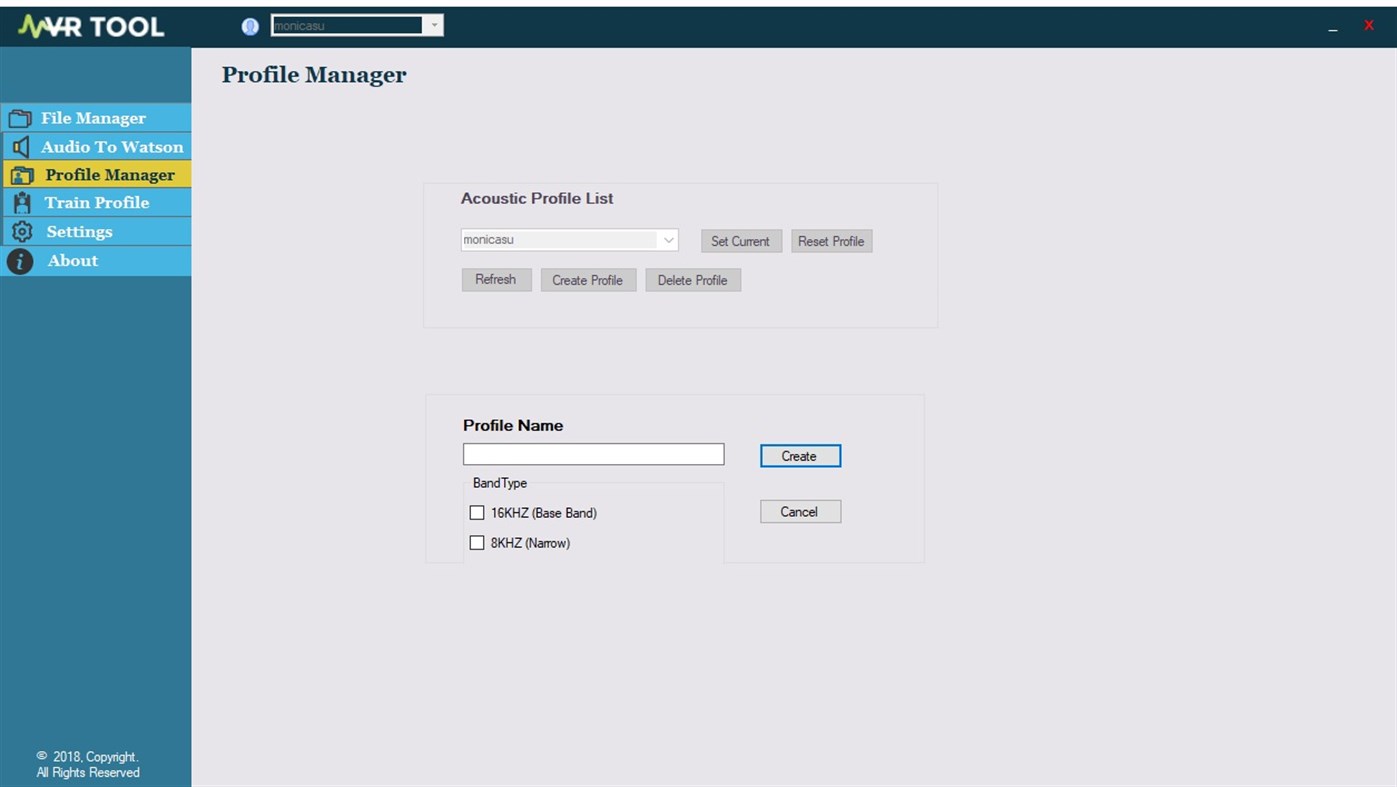Open the monicasu dropdown in the header
The height and width of the screenshot is (787, 1397).
pyautogui.click(x=434, y=24)
